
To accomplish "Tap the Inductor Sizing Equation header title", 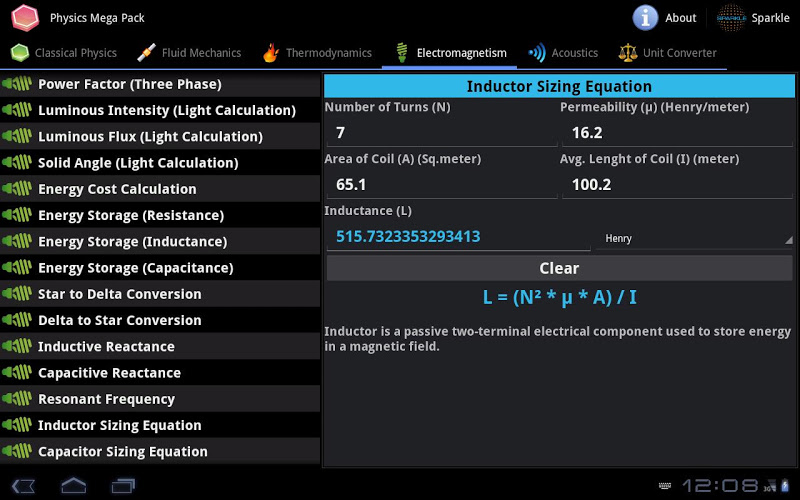I will pyautogui.click(x=559, y=86).
